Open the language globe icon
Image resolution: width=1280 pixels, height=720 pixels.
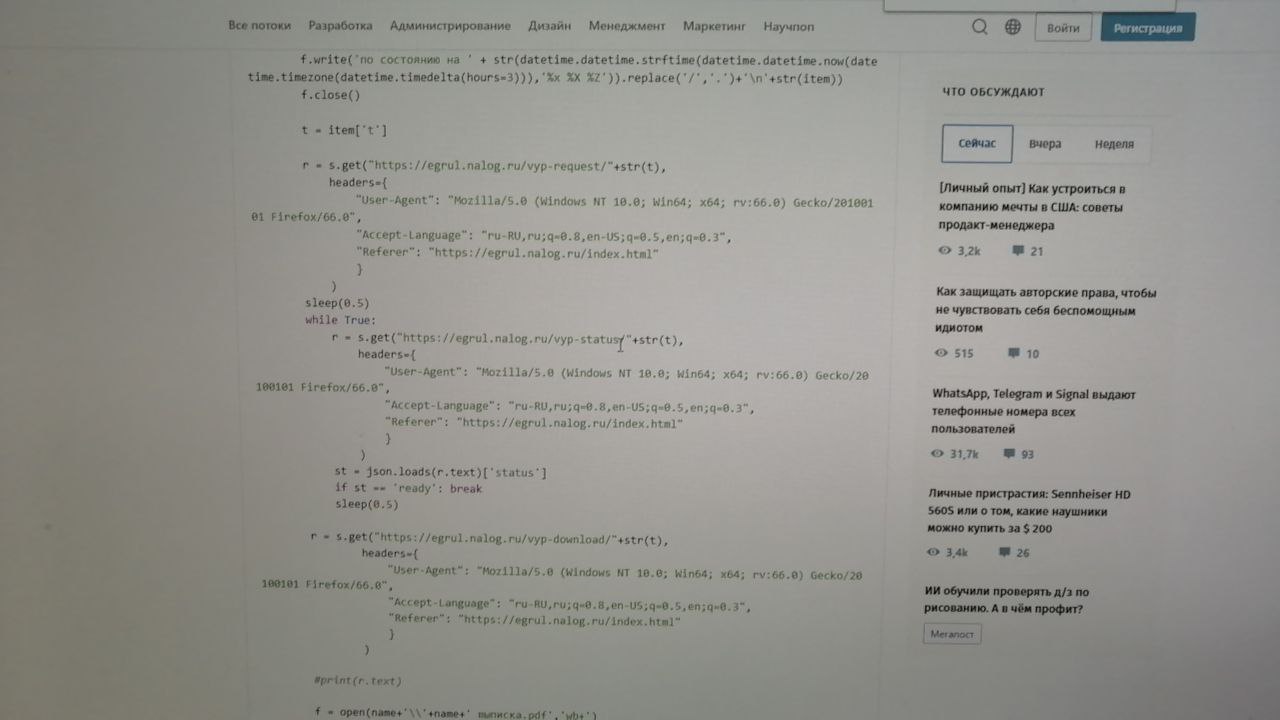point(1013,27)
